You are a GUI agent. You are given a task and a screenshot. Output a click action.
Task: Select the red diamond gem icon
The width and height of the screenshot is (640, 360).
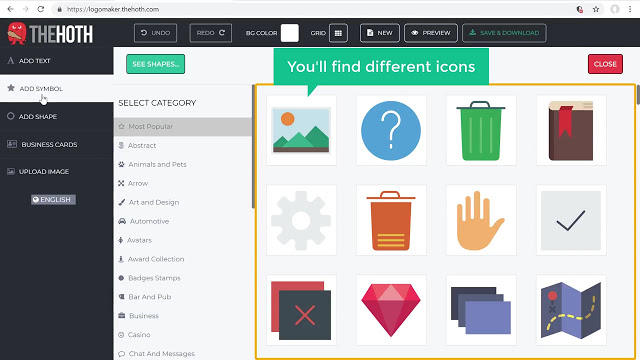coord(391,310)
